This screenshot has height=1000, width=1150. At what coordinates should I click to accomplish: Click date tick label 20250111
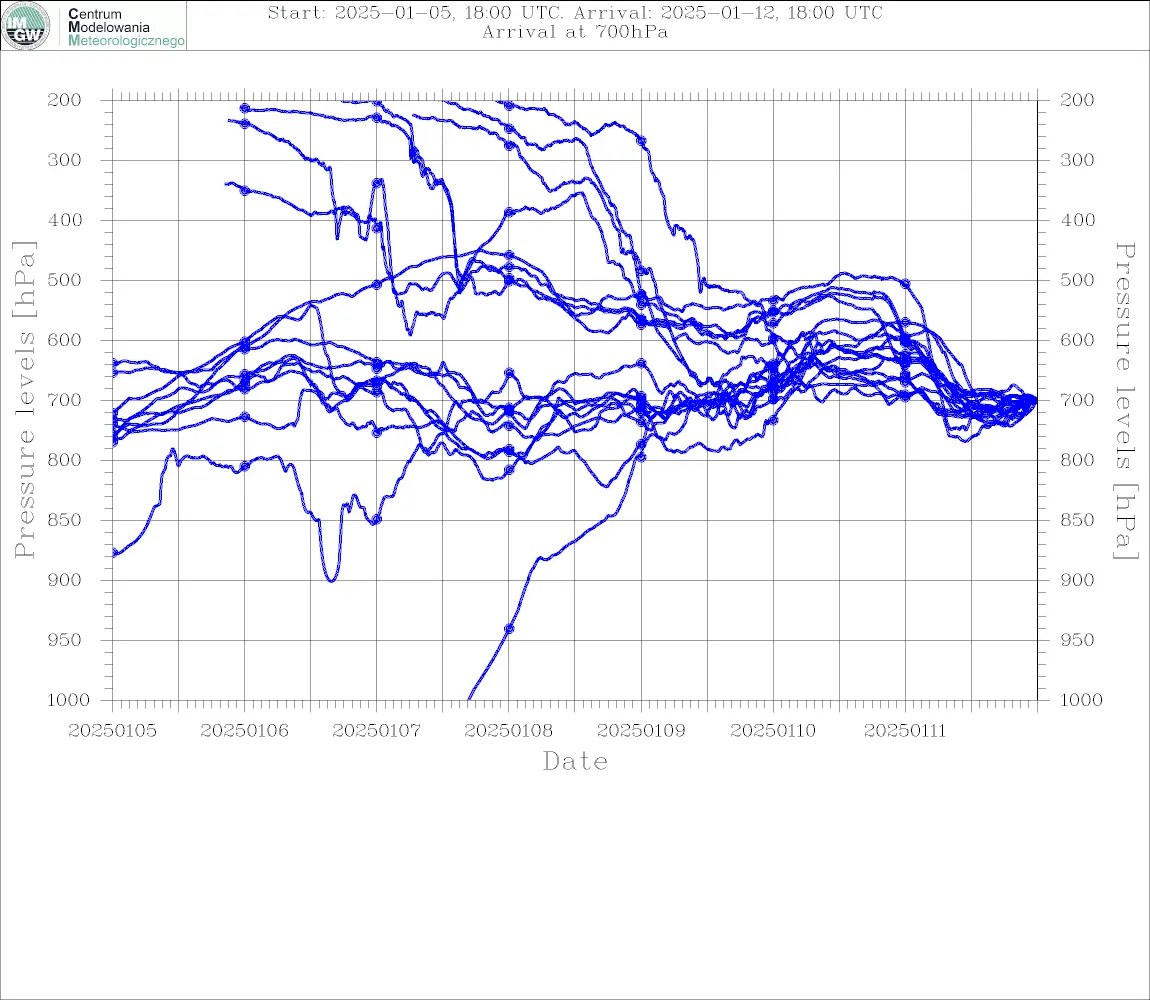[x=905, y=731]
